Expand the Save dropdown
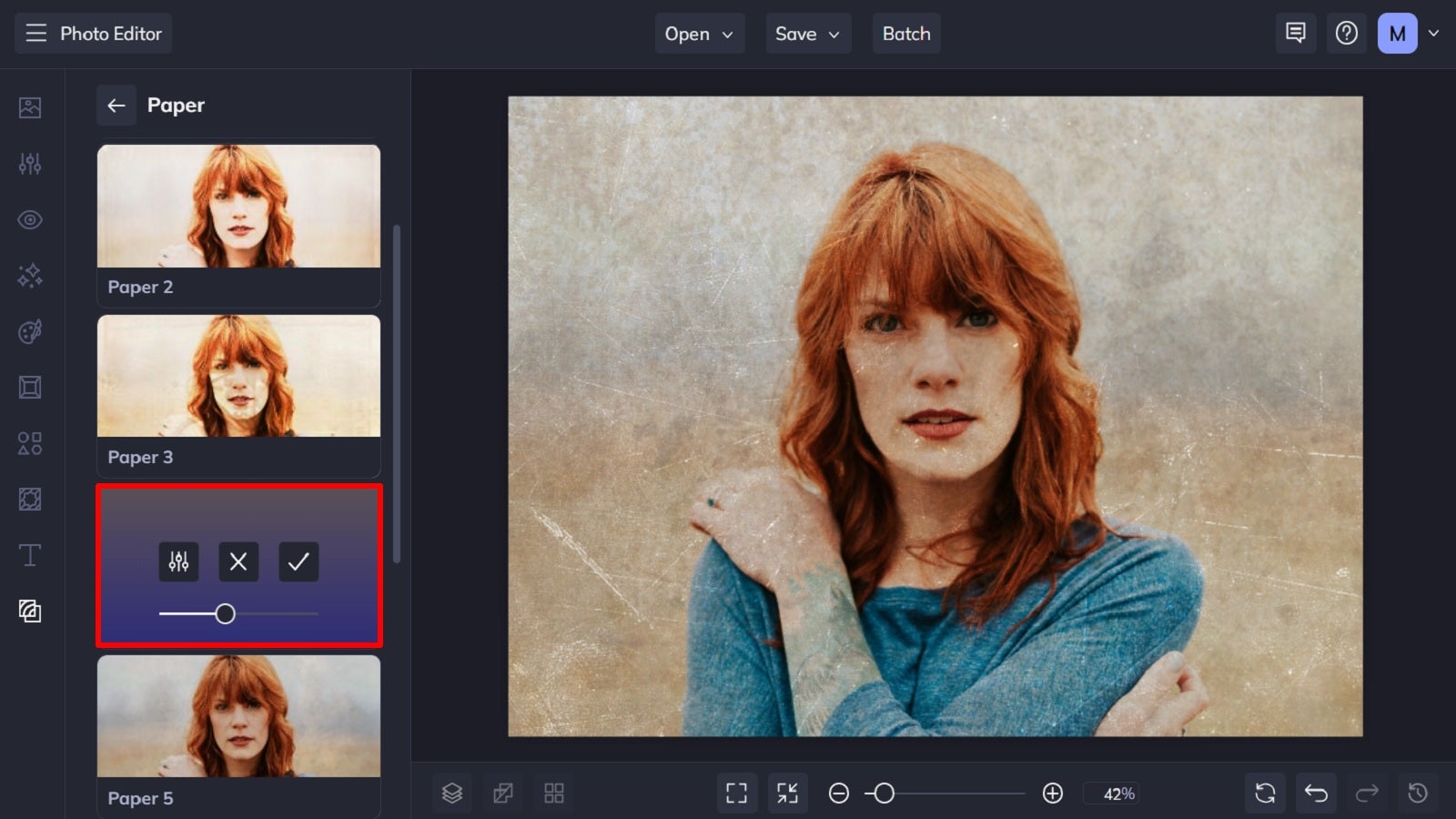The image size is (1456, 819). click(x=808, y=34)
